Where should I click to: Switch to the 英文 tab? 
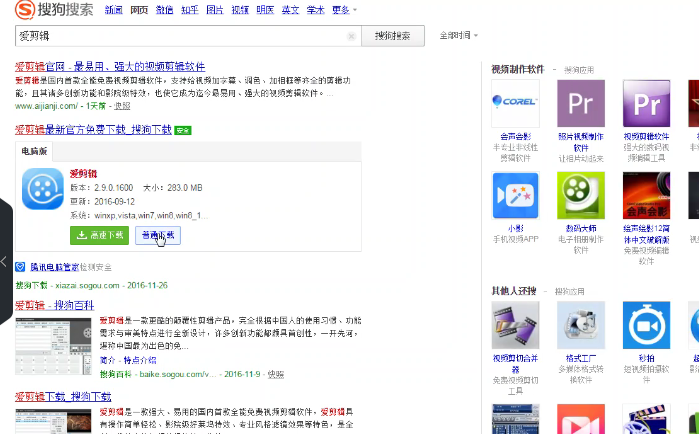290,10
